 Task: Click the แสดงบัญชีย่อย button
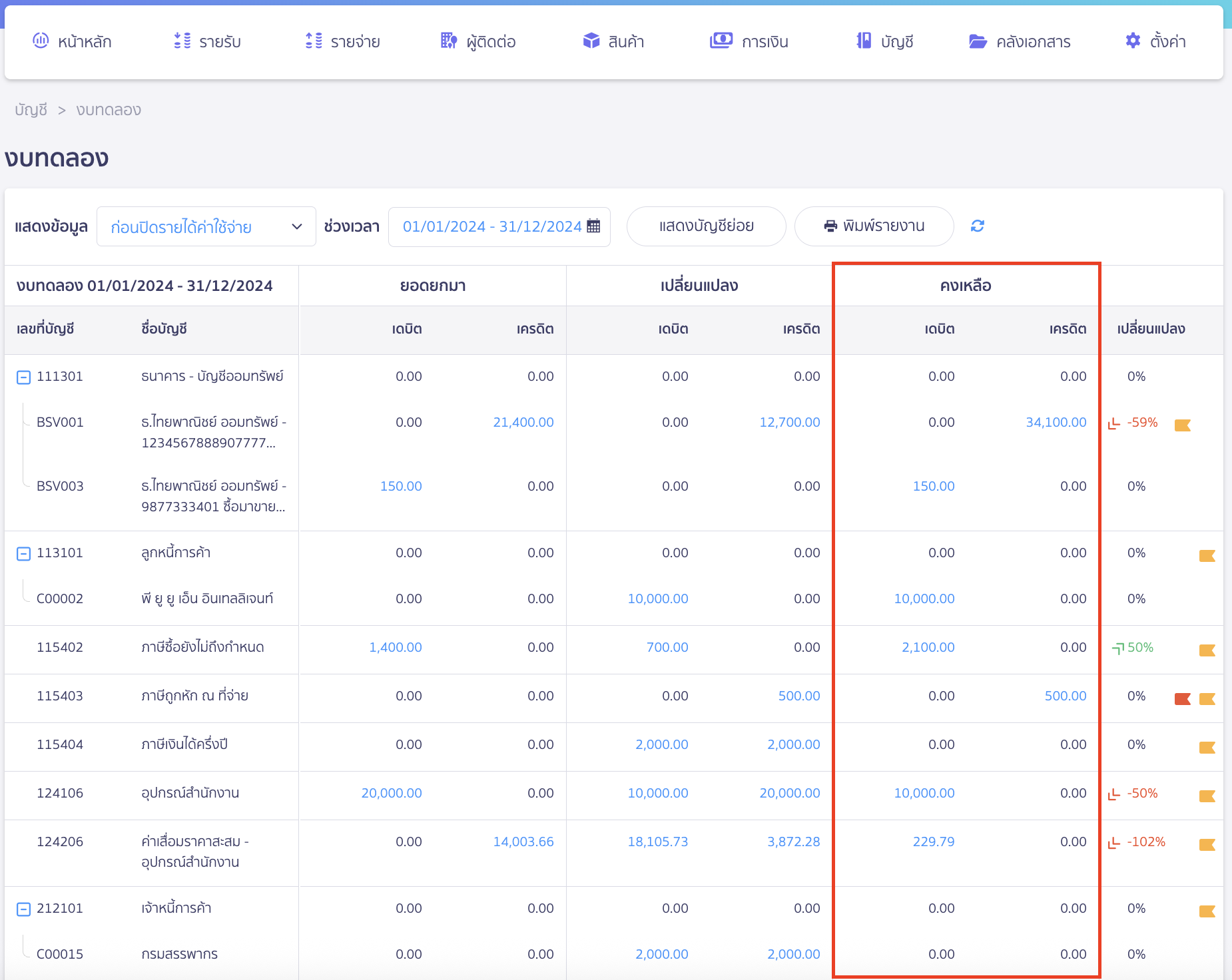706,226
